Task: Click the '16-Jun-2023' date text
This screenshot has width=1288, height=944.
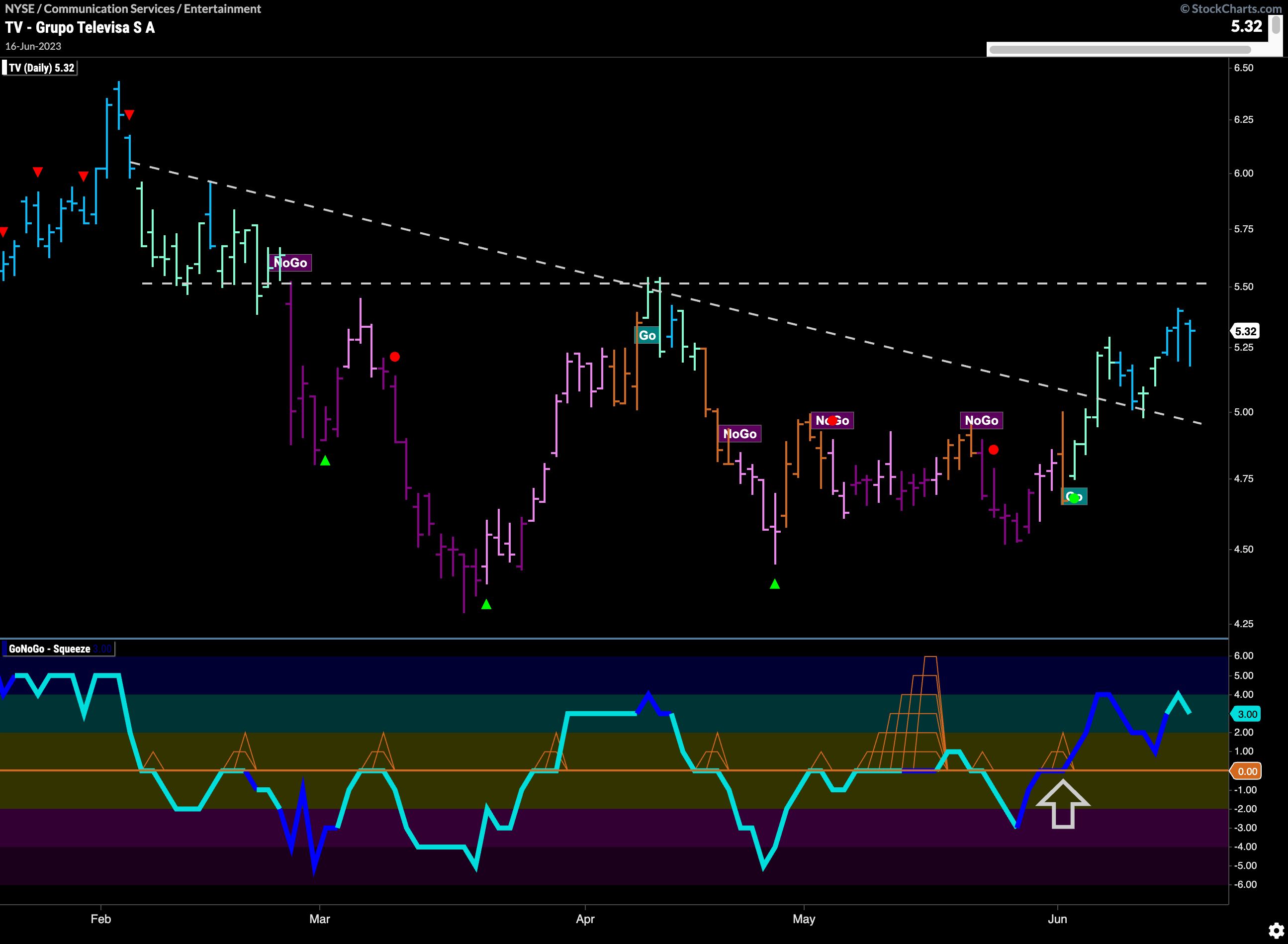Action: point(33,46)
